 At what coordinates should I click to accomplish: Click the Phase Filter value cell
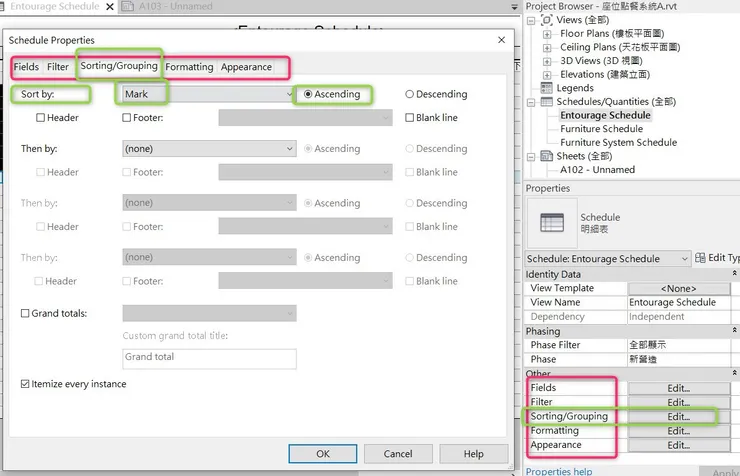coord(679,345)
